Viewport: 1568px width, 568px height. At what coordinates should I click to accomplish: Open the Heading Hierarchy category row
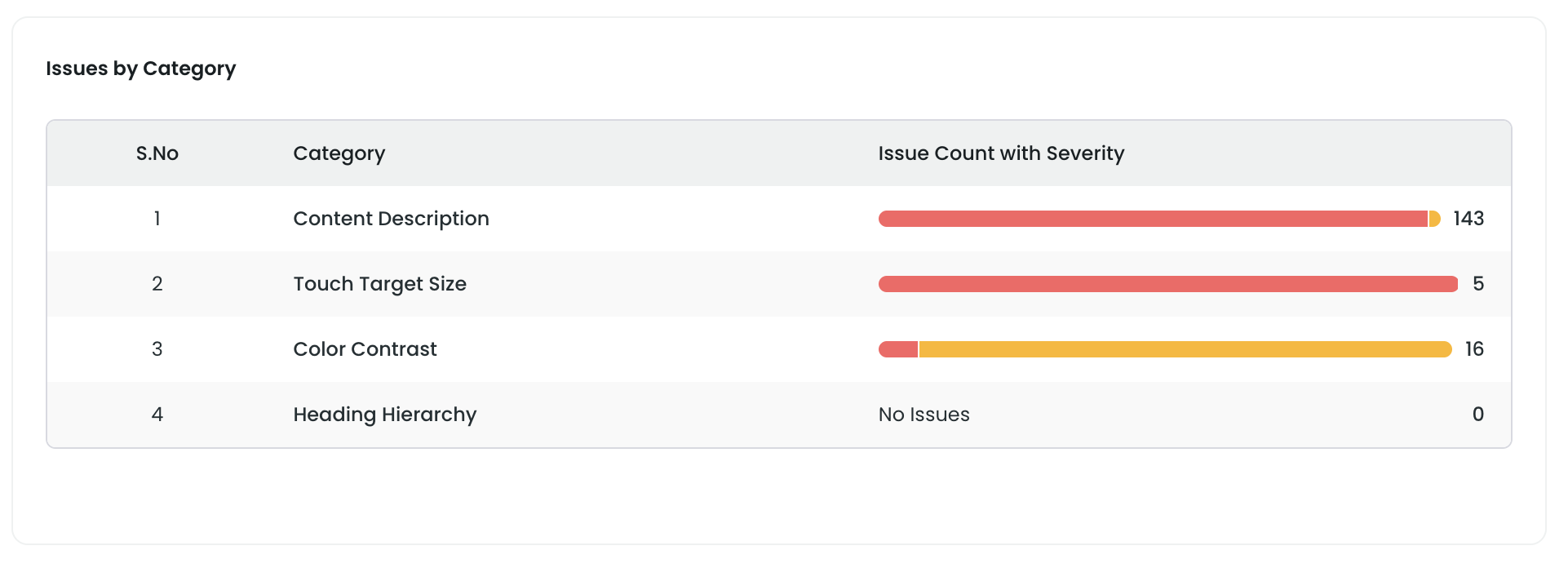(385, 415)
